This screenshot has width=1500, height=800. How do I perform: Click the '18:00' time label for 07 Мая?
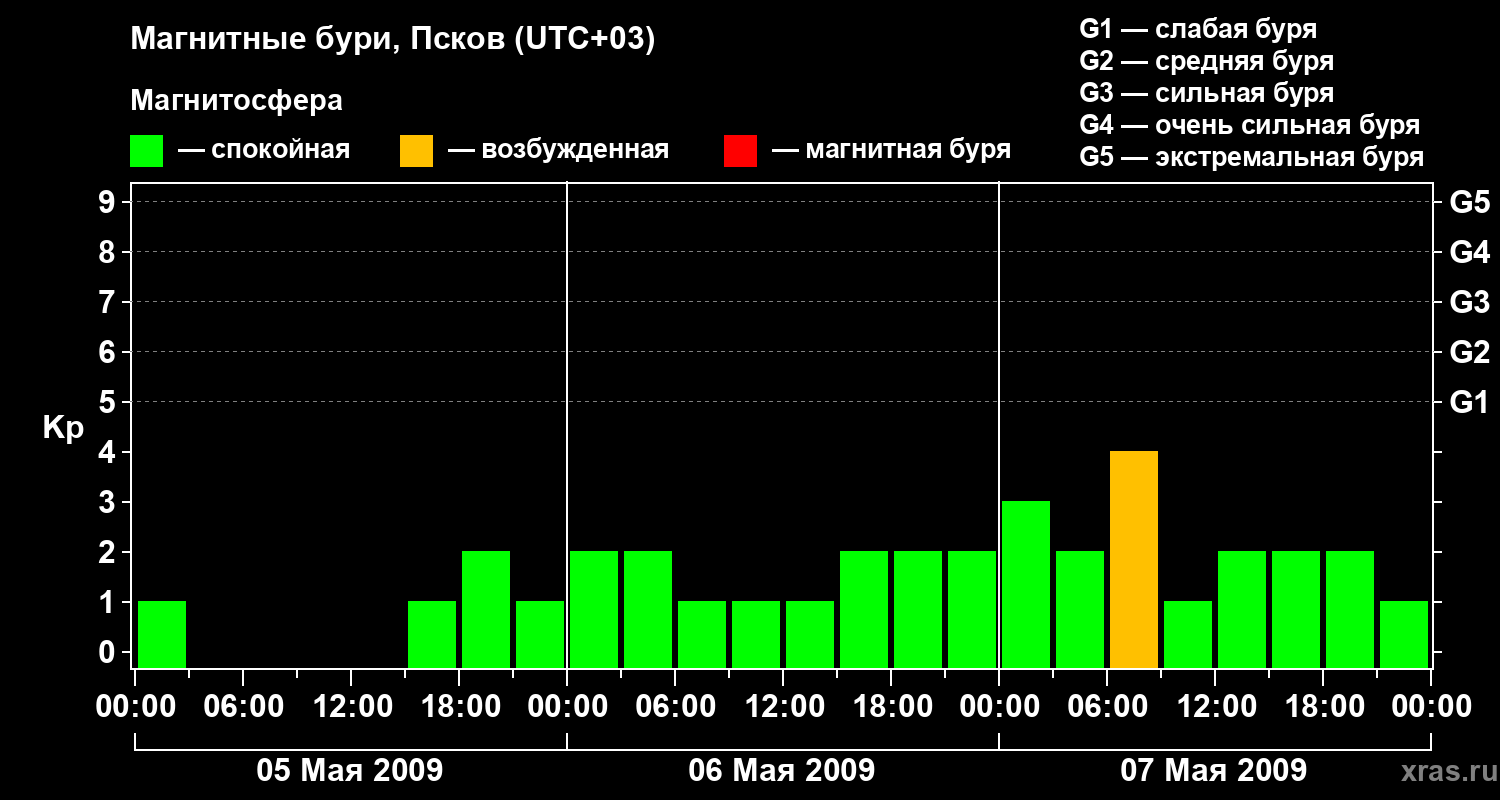pyautogui.click(x=1323, y=707)
